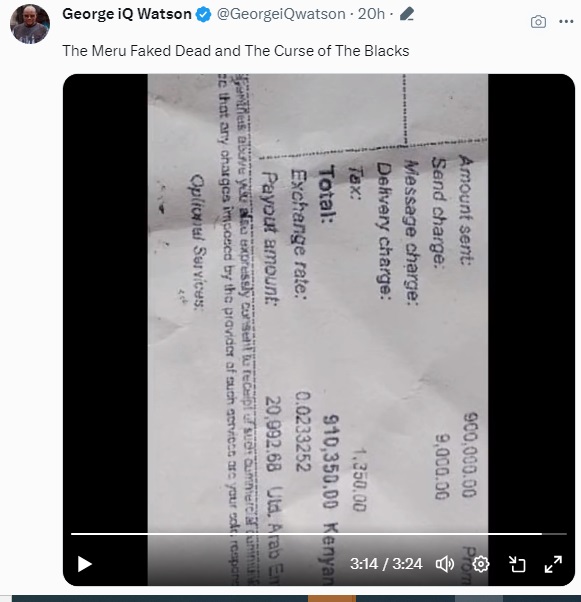
Task: Click the unplayed end of the progress bar
Action: point(555,534)
